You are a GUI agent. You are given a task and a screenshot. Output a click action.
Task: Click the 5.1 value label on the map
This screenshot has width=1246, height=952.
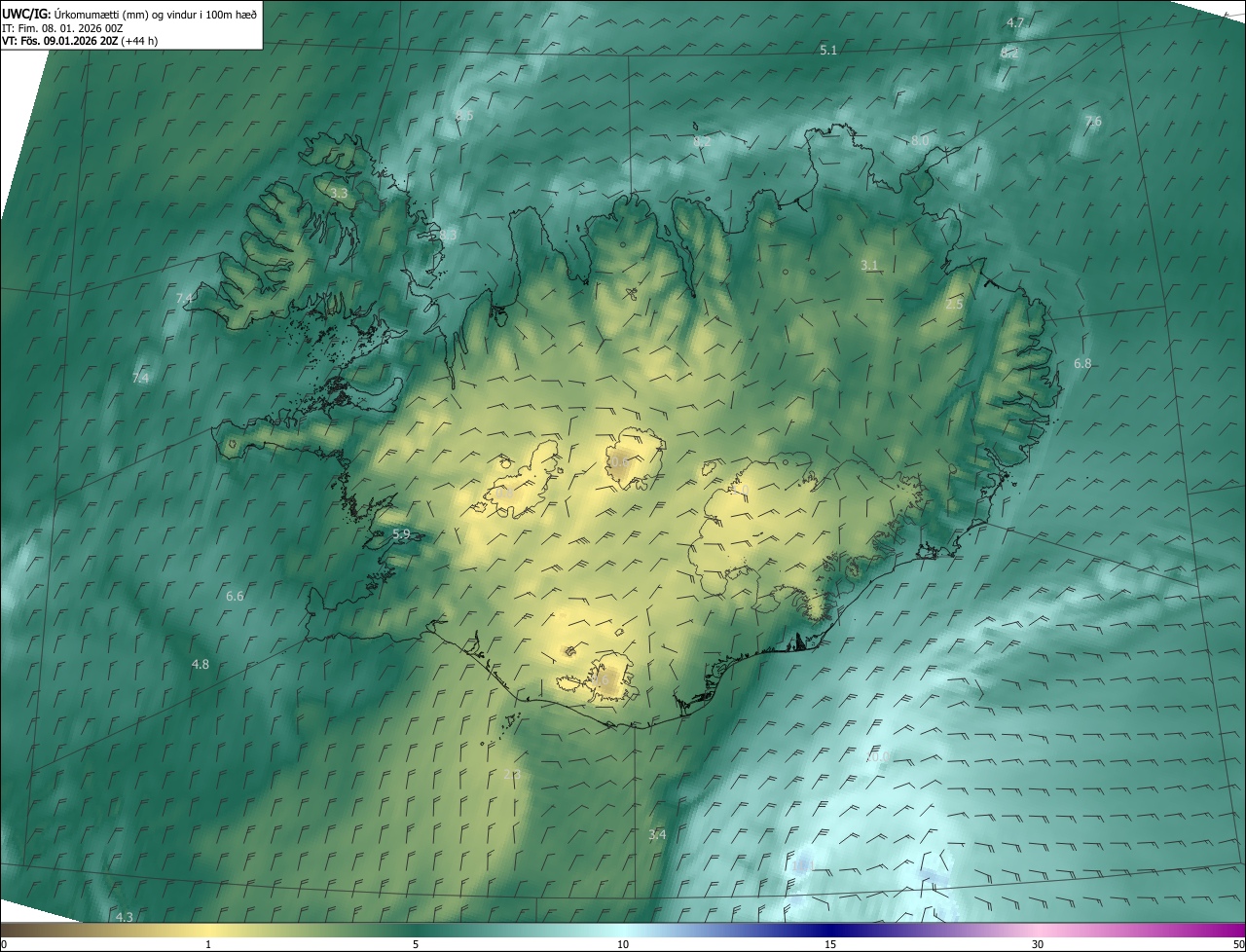pyautogui.click(x=828, y=50)
